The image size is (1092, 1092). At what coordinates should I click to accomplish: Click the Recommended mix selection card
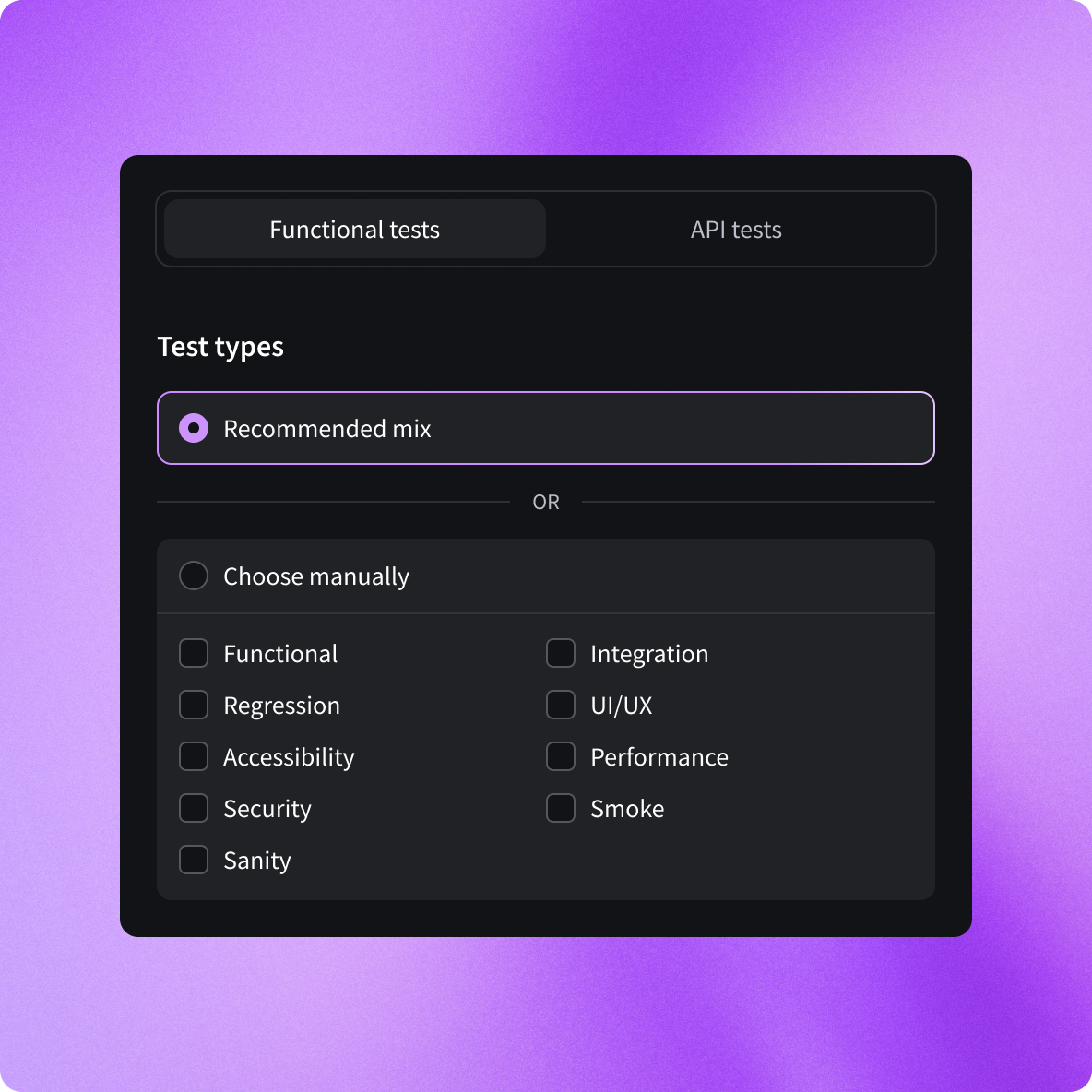coord(546,428)
